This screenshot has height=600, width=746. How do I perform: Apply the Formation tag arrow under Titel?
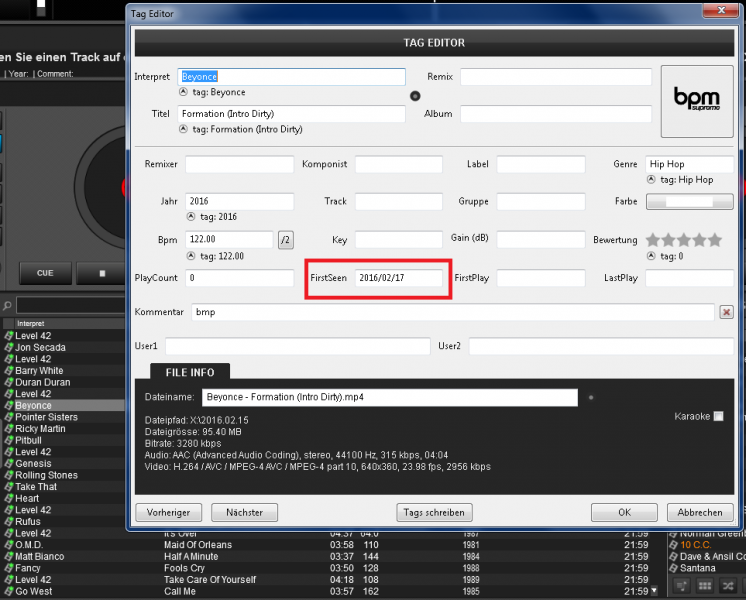click(183, 129)
